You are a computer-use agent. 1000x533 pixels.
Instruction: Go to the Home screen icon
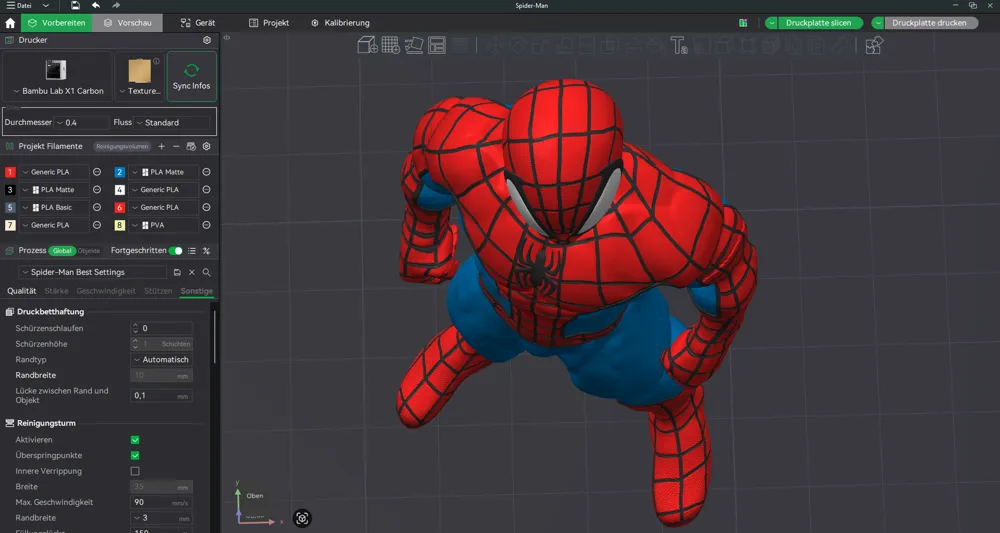pos(10,23)
